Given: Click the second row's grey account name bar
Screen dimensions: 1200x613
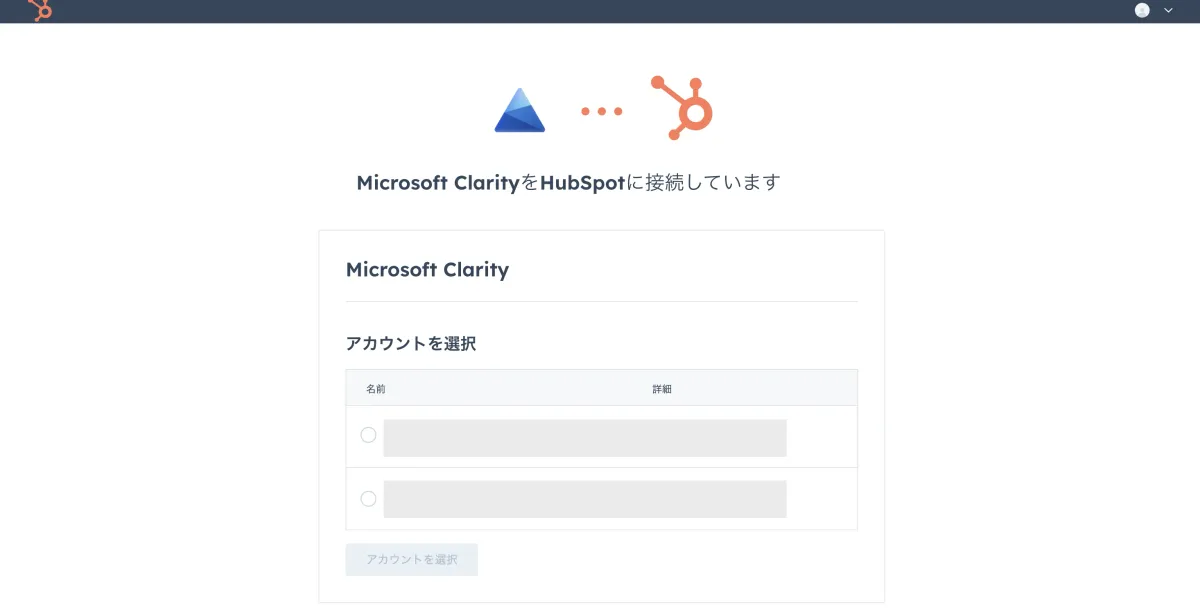Looking at the screenshot, I should click(585, 498).
